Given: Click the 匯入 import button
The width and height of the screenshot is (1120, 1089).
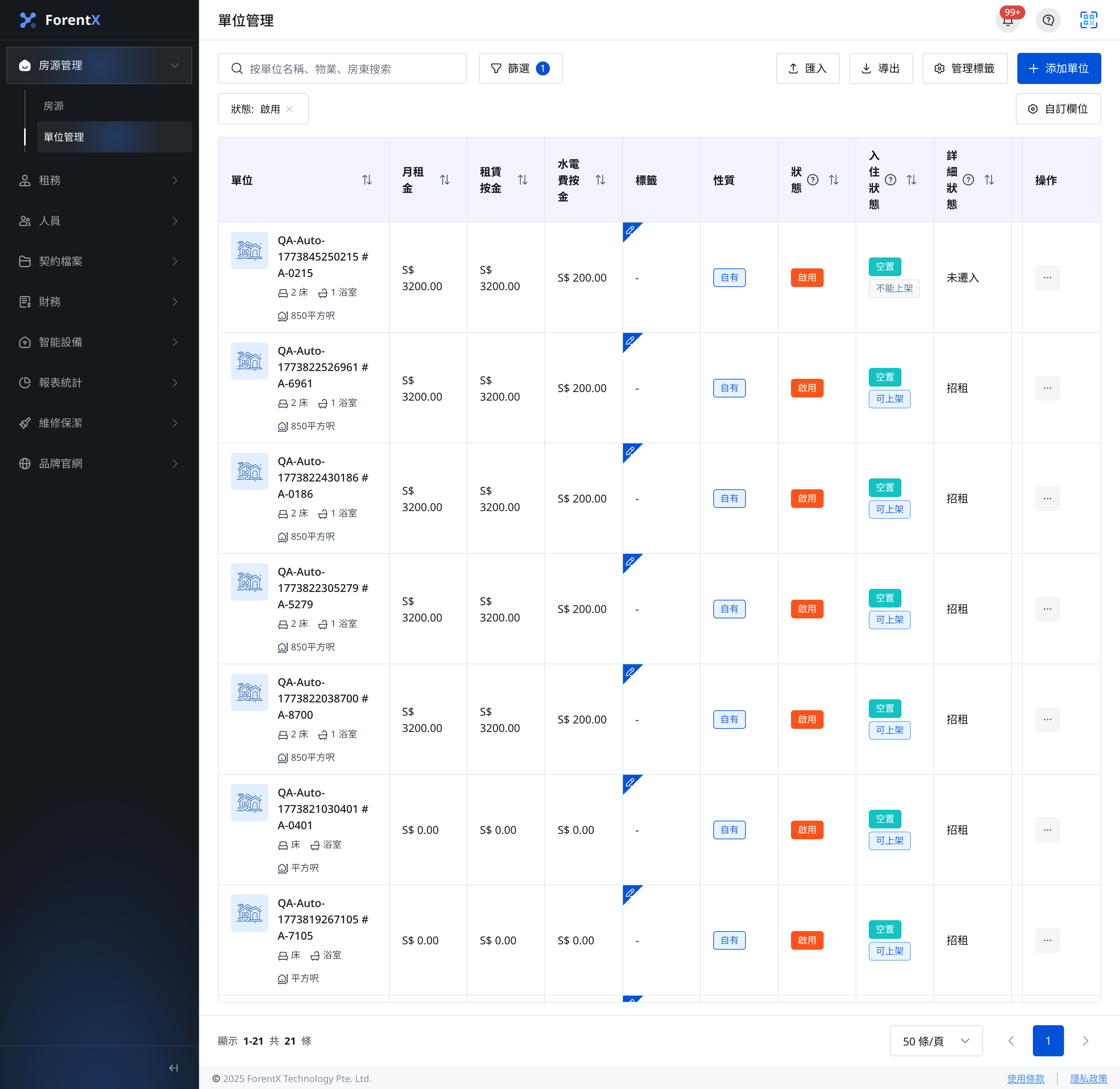Looking at the screenshot, I should (808, 68).
